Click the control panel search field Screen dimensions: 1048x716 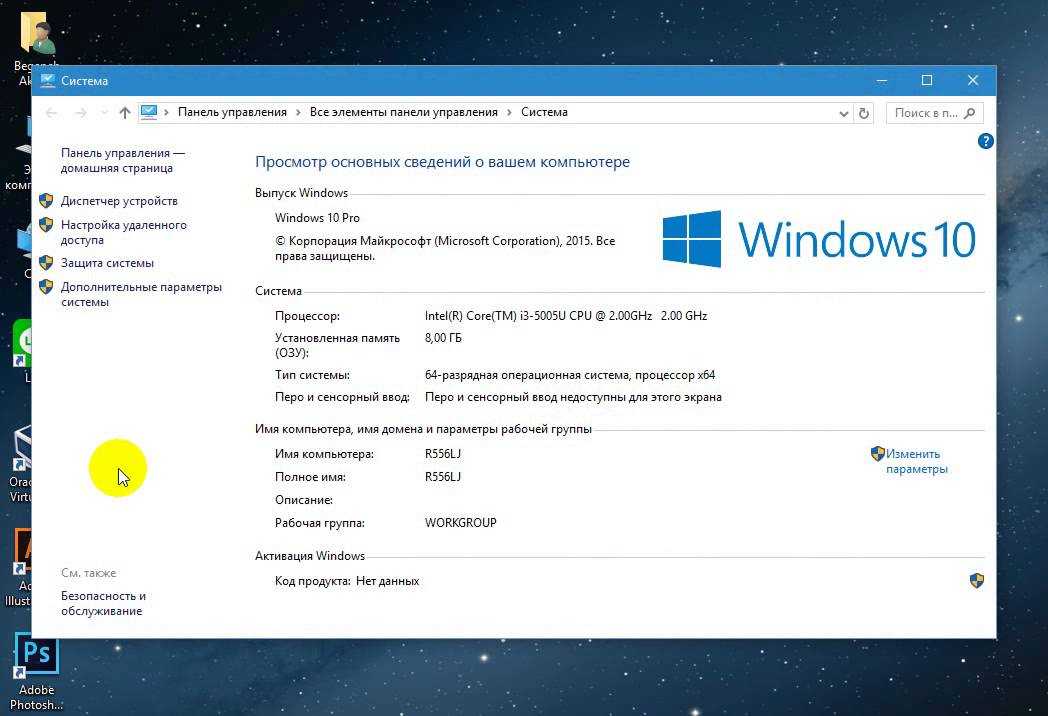click(934, 113)
